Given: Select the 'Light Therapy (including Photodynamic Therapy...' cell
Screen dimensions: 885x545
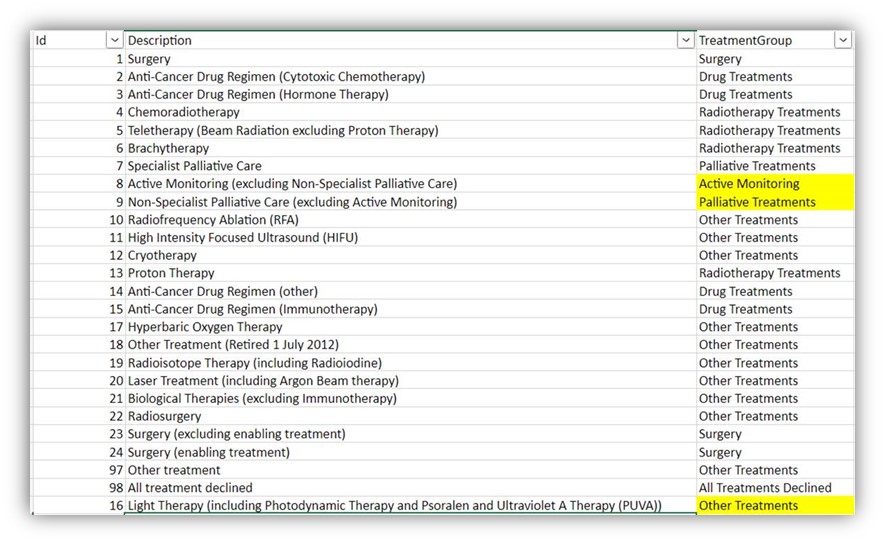Looking at the screenshot, I should (x=410, y=506).
